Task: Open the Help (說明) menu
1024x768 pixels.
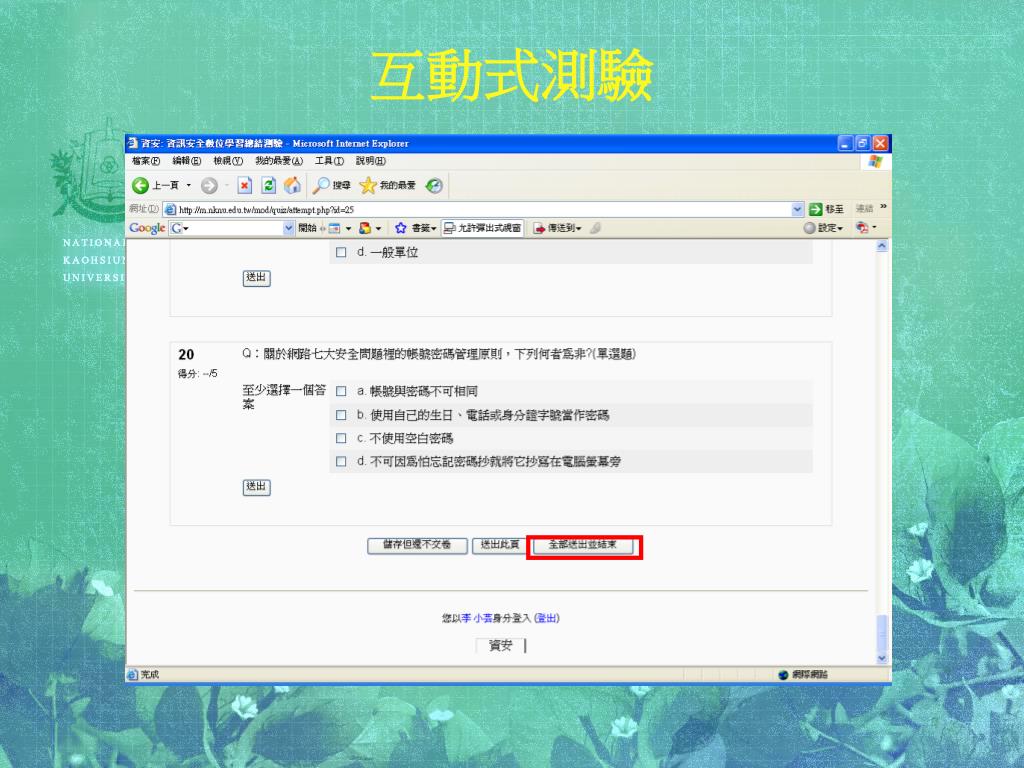Action: tap(370, 161)
